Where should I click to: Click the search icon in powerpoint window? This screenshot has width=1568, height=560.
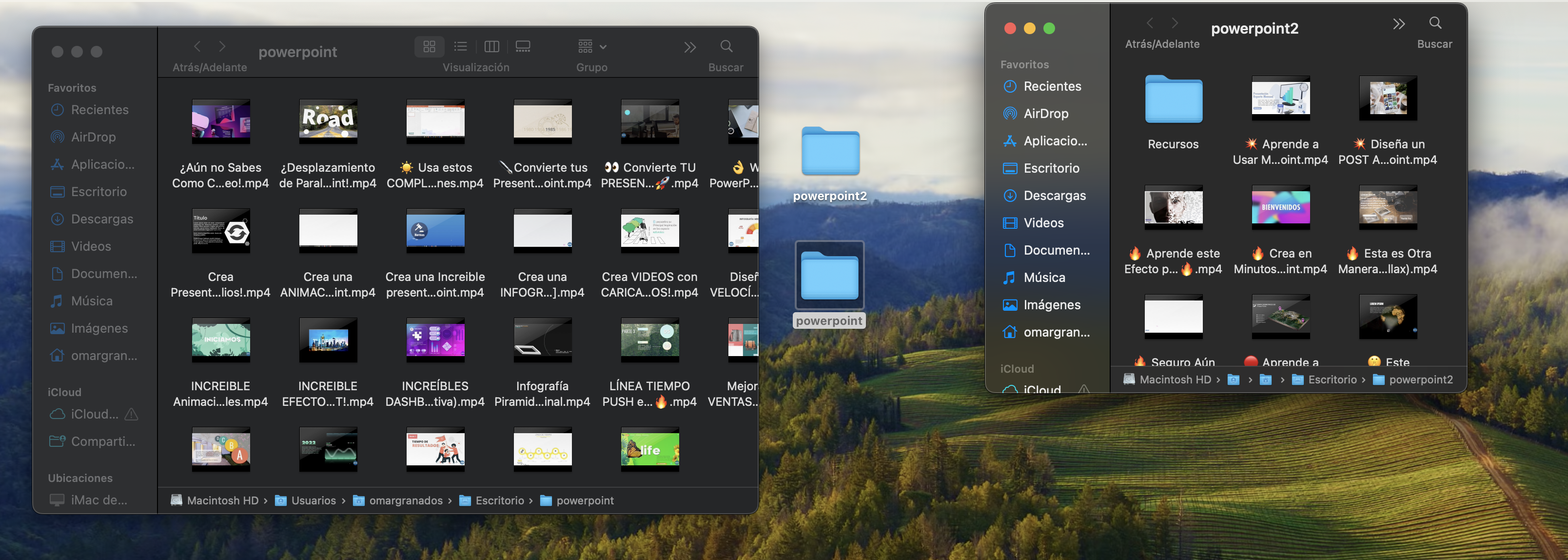pyautogui.click(x=726, y=46)
